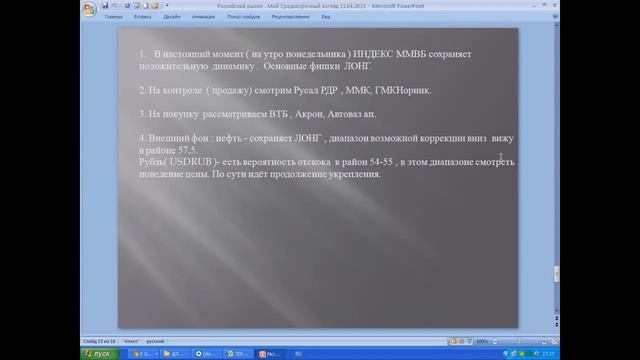Open the first grouped taskbar button
The height and width of the screenshot is (360, 640).
pyautogui.click(x=144, y=354)
